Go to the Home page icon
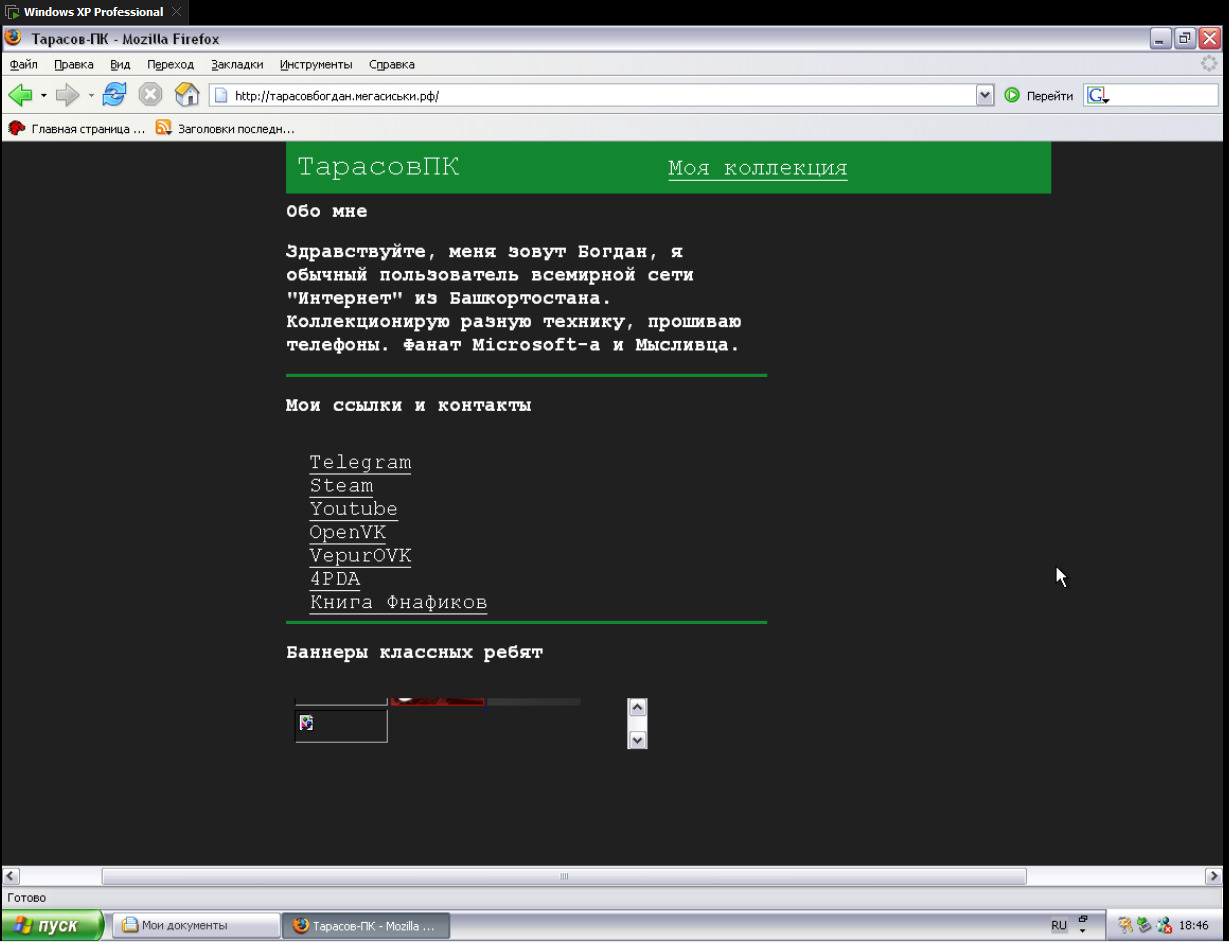 tap(187, 95)
